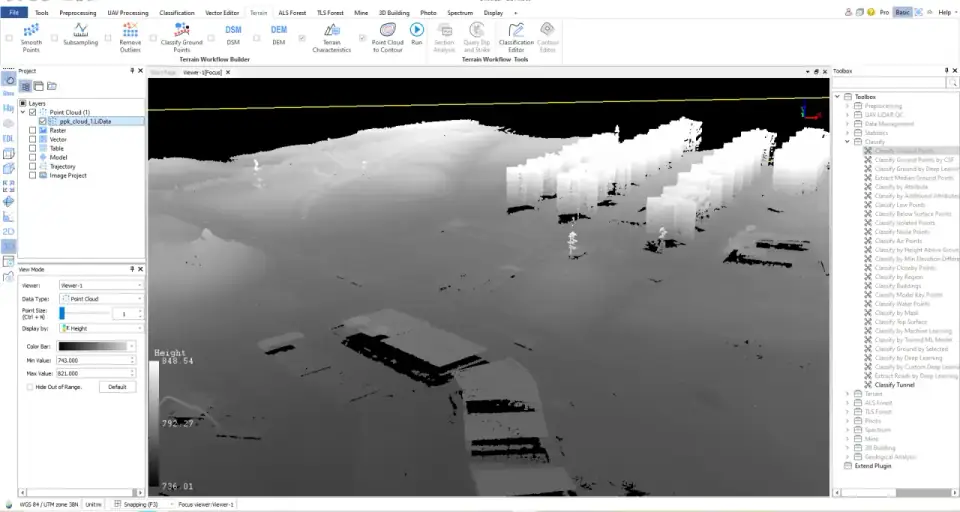Screen dimensions: 960x512
Task: Toggle Remove Outliers workflow checkbox
Action: tap(108, 38)
